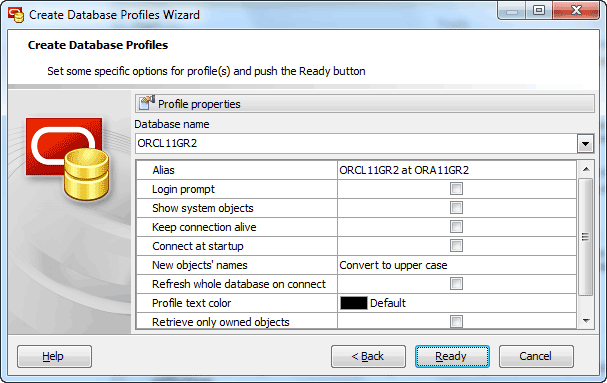Image resolution: width=607 pixels, height=383 pixels.
Task: Cancel the Create Database Profiles wizard
Action: pos(536,356)
